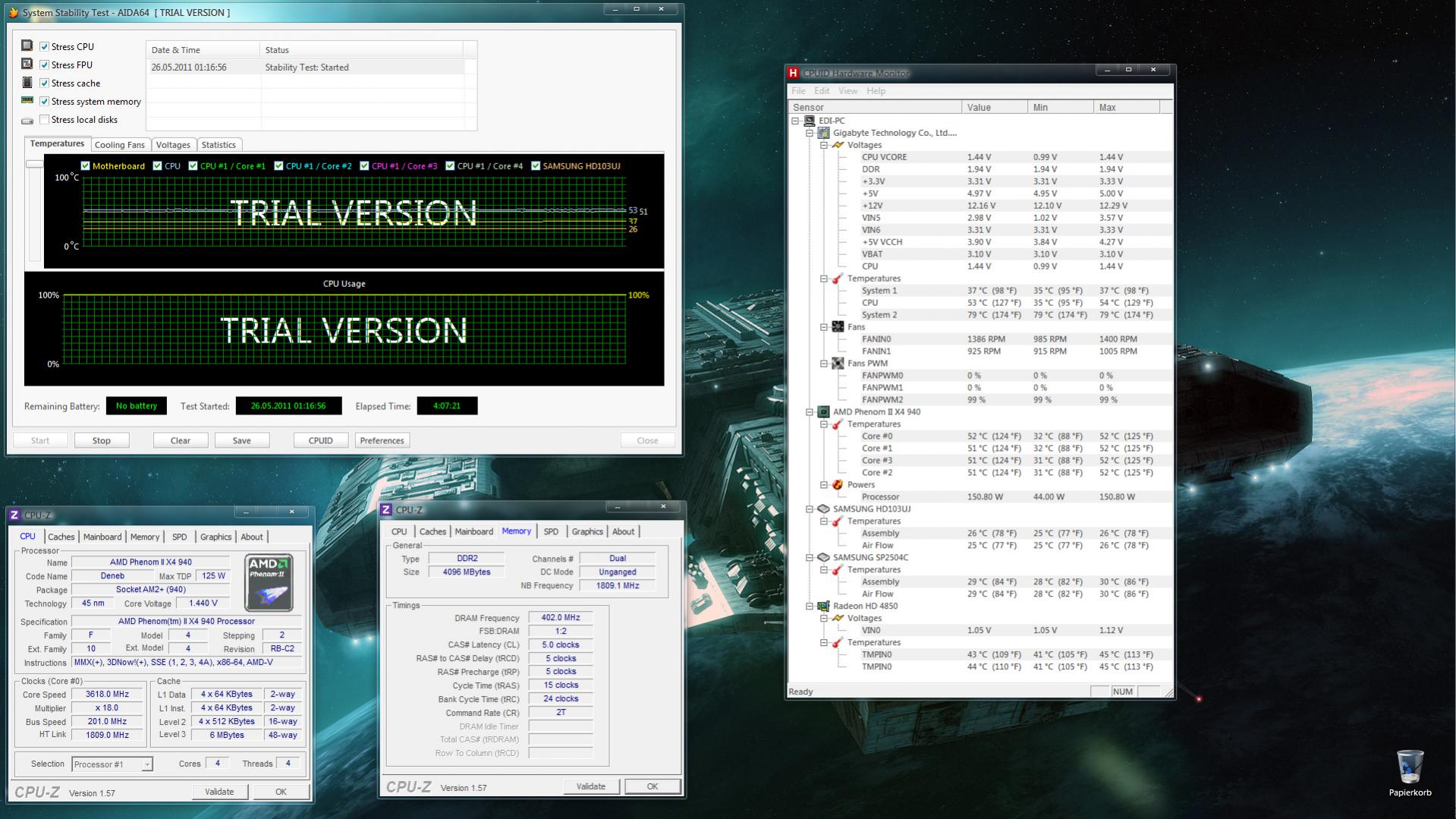1456x819 pixels.
Task: Click the Save button in AIDA64
Action: click(241, 440)
